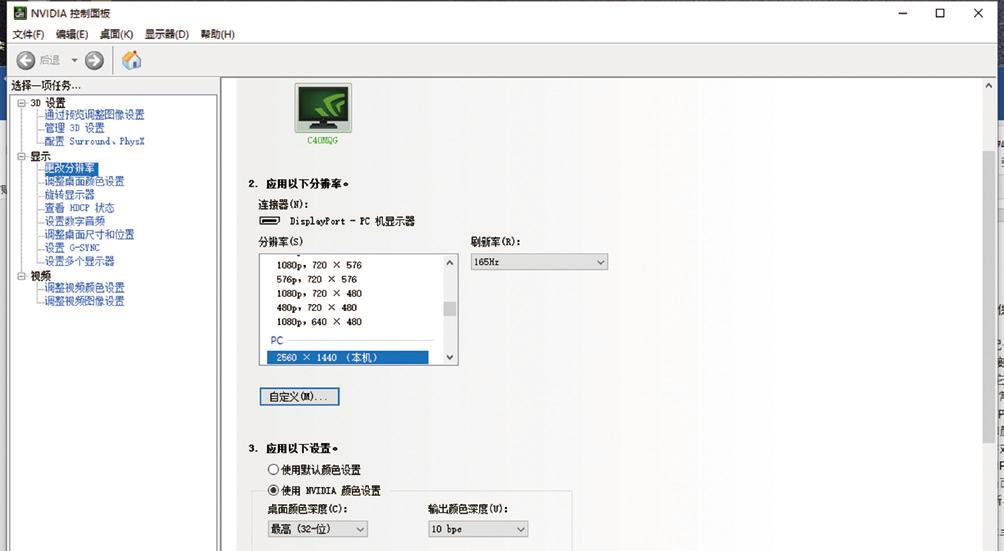Viewport: 1004px width, 551px height.
Task: Open 桌面颜色深度 最高 (32-位) dropdown
Action: pos(318,529)
